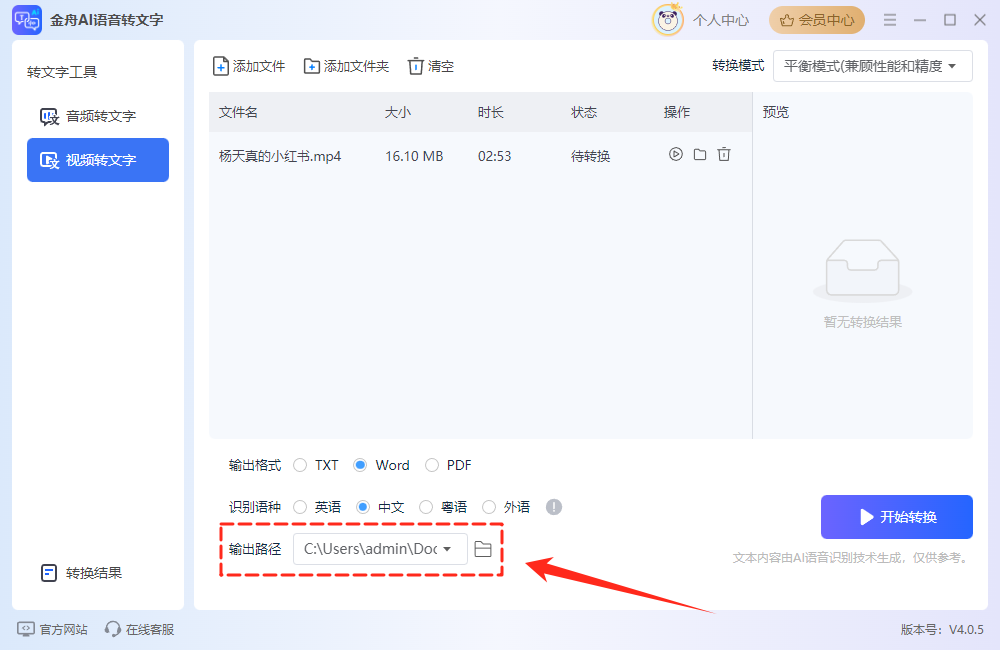Select TXT output format
1000x650 pixels.
tap(300, 465)
